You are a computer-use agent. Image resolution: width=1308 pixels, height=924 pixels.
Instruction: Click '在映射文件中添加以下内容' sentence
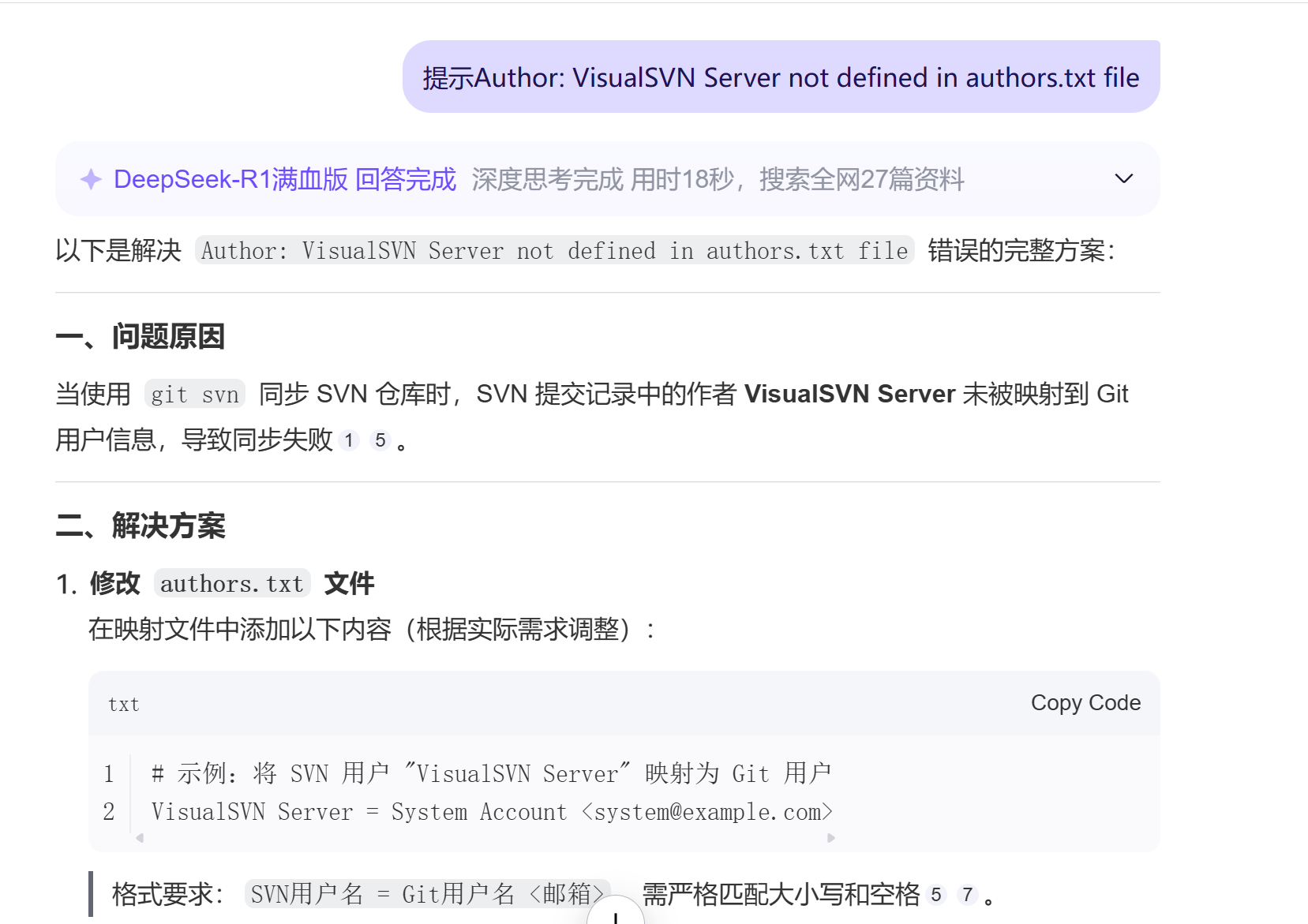click(x=371, y=630)
